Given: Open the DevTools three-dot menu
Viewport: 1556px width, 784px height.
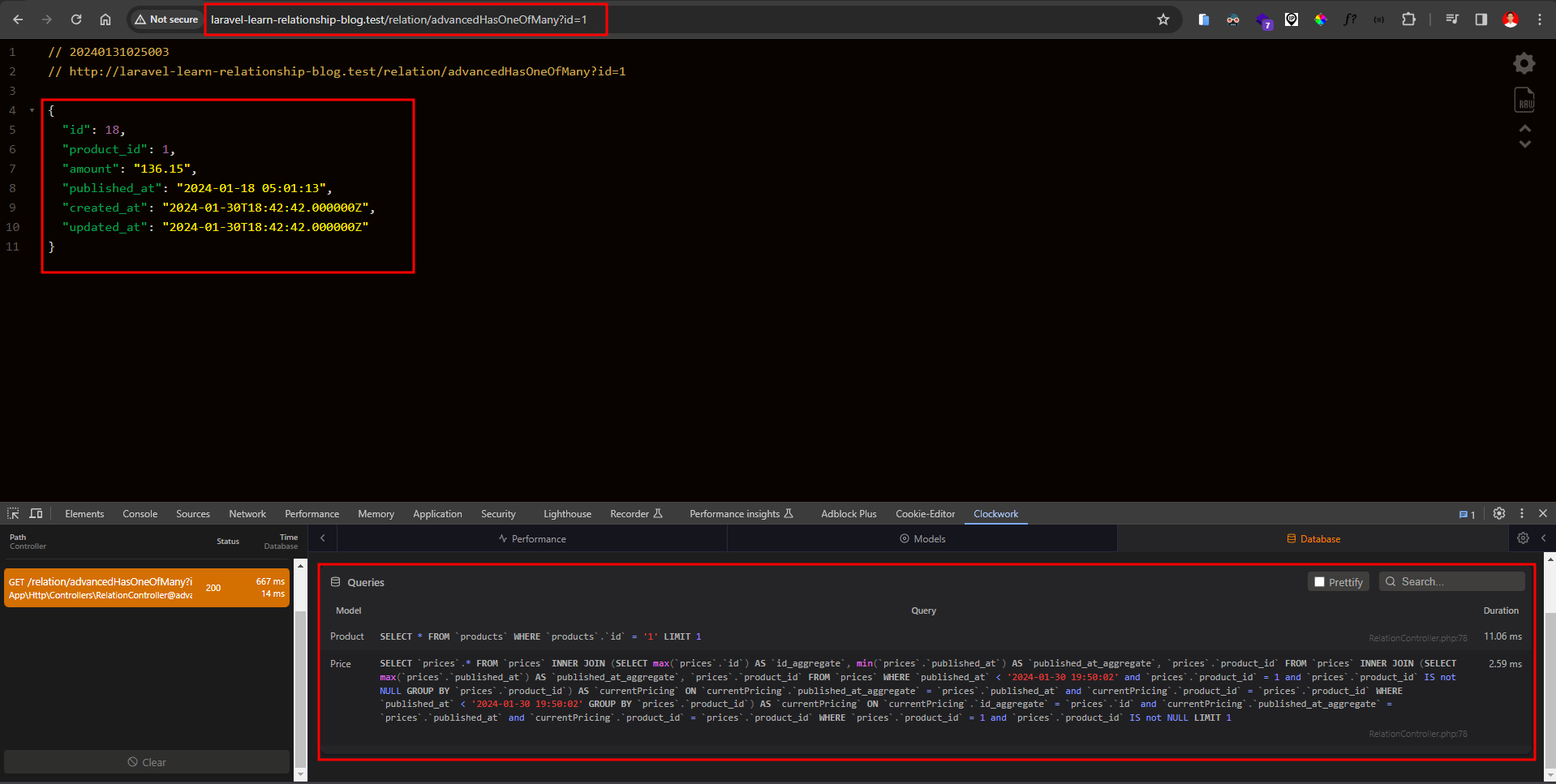Looking at the screenshot, I should tap(1521, 513).
